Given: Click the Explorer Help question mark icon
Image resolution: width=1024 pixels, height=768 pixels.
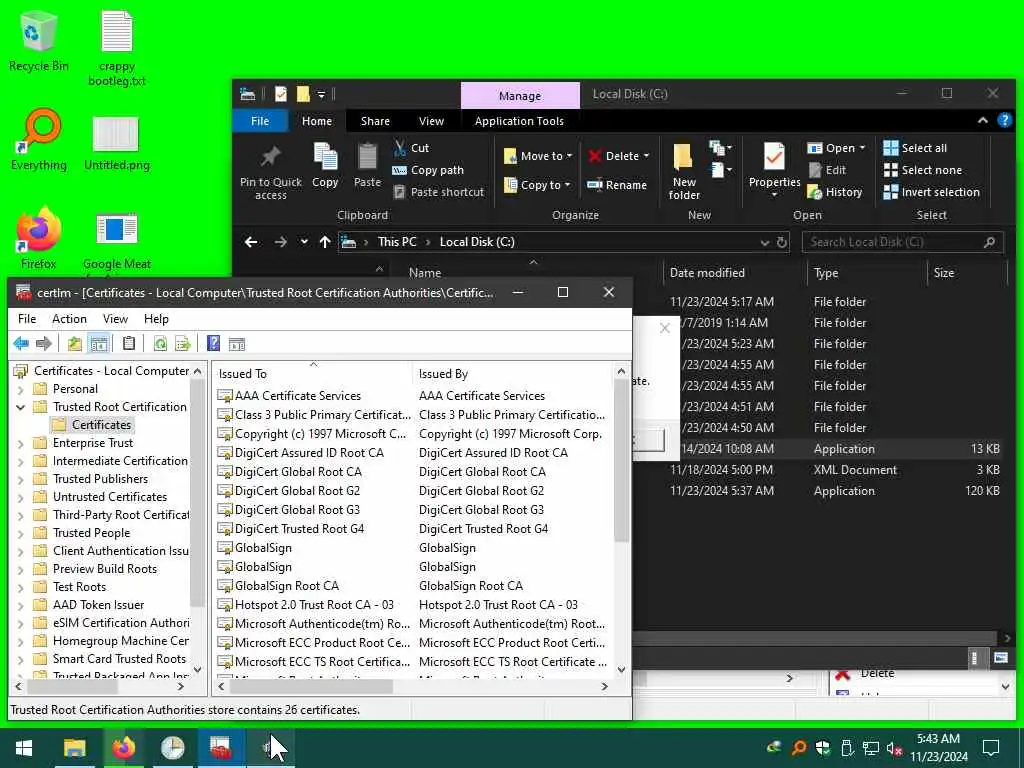Looking at the screenshot, I should (1004, 120).
